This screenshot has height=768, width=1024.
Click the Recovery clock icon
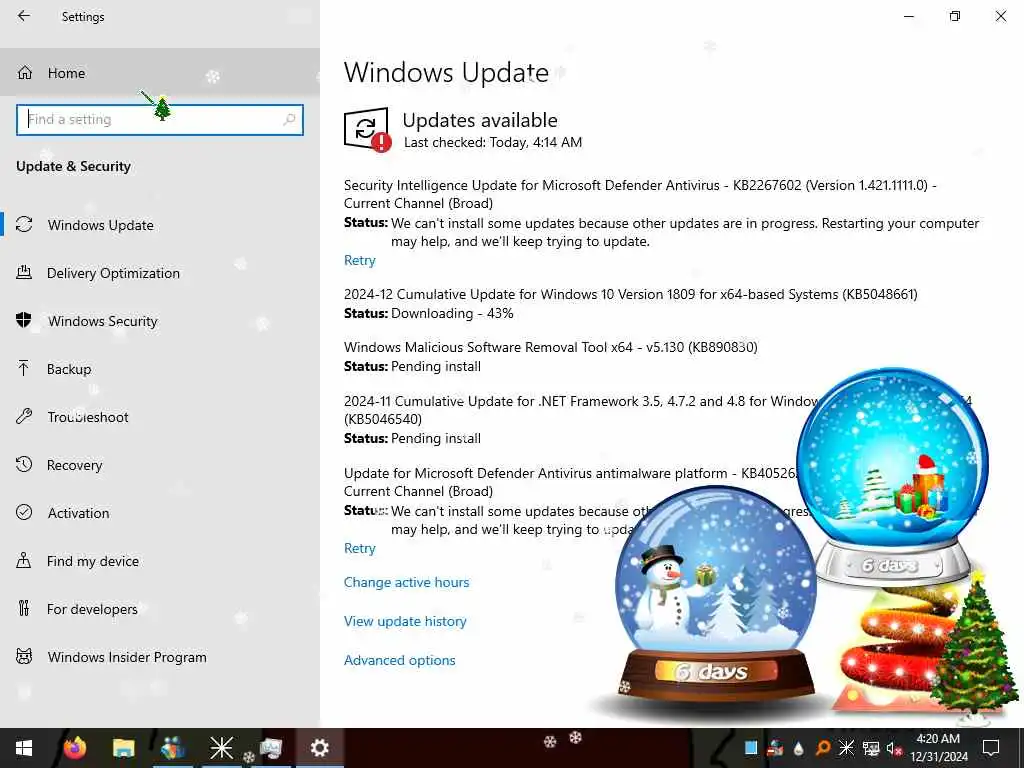pos(24,464)
